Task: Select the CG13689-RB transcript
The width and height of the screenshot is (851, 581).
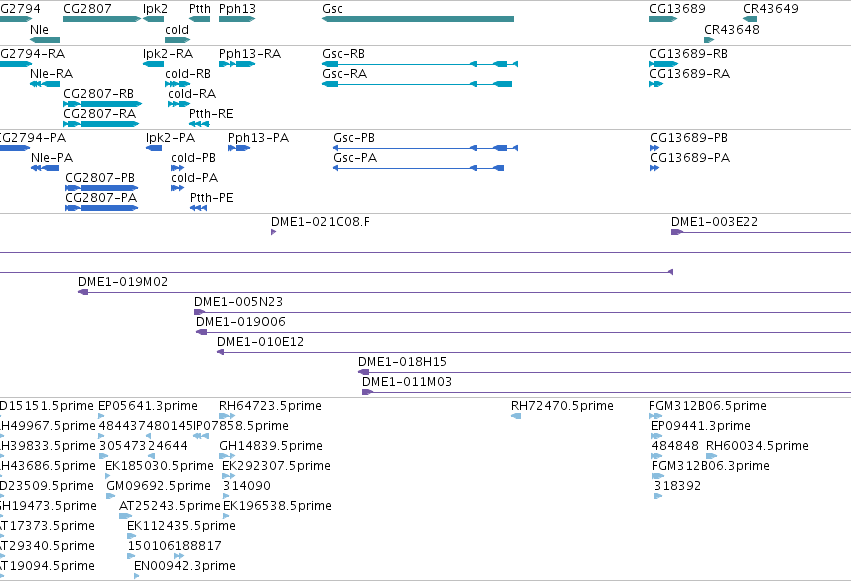Action: click(x=664, y=64)
